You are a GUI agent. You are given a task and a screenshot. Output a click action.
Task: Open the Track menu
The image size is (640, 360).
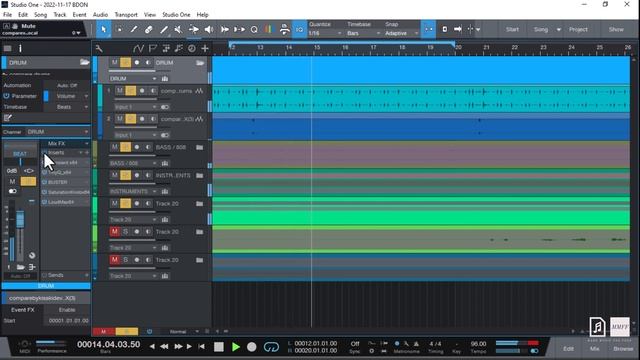(x=60, y=14)
